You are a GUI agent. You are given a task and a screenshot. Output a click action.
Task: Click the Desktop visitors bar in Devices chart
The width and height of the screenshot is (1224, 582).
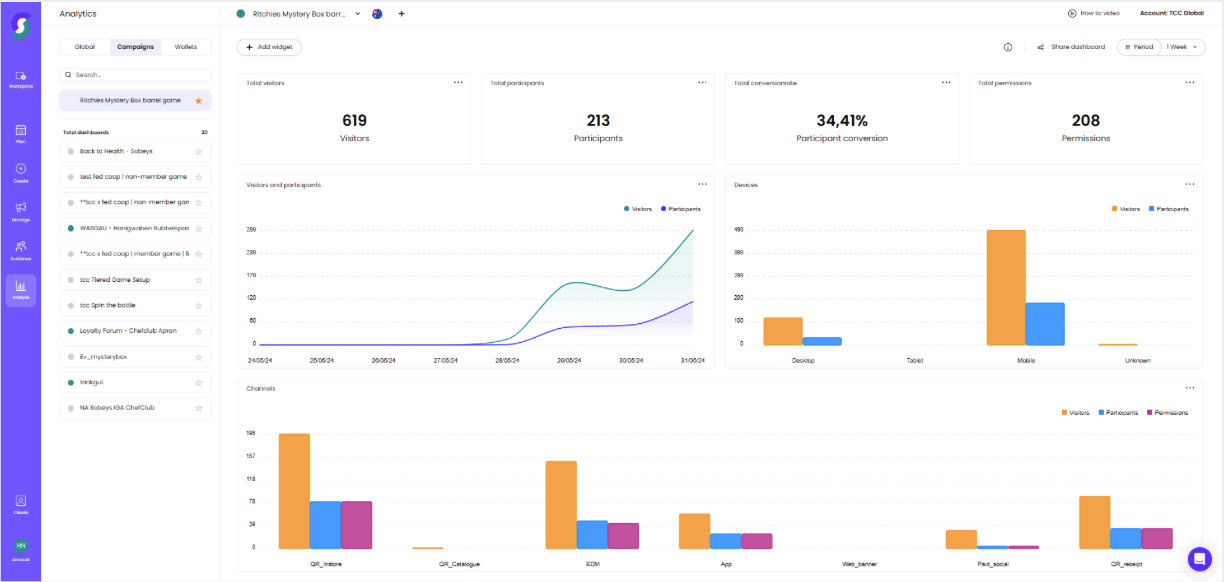[x=783, y=332]
